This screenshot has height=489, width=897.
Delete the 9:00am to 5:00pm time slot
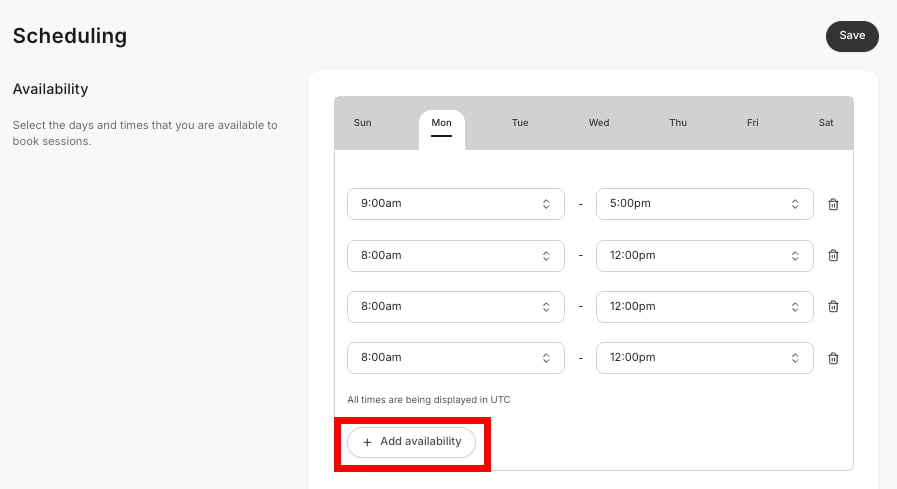click(833, 204)
